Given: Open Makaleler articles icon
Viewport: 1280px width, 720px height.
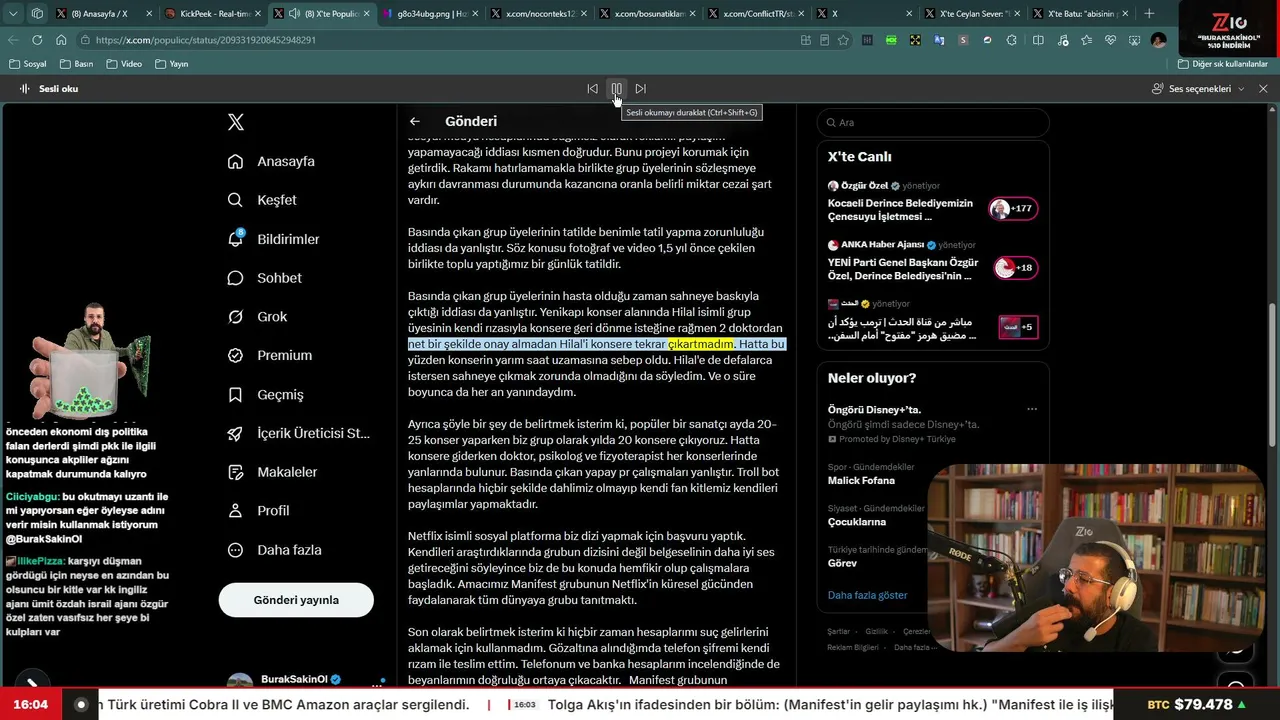Looking at the screenshot, I should pos(235,472).
